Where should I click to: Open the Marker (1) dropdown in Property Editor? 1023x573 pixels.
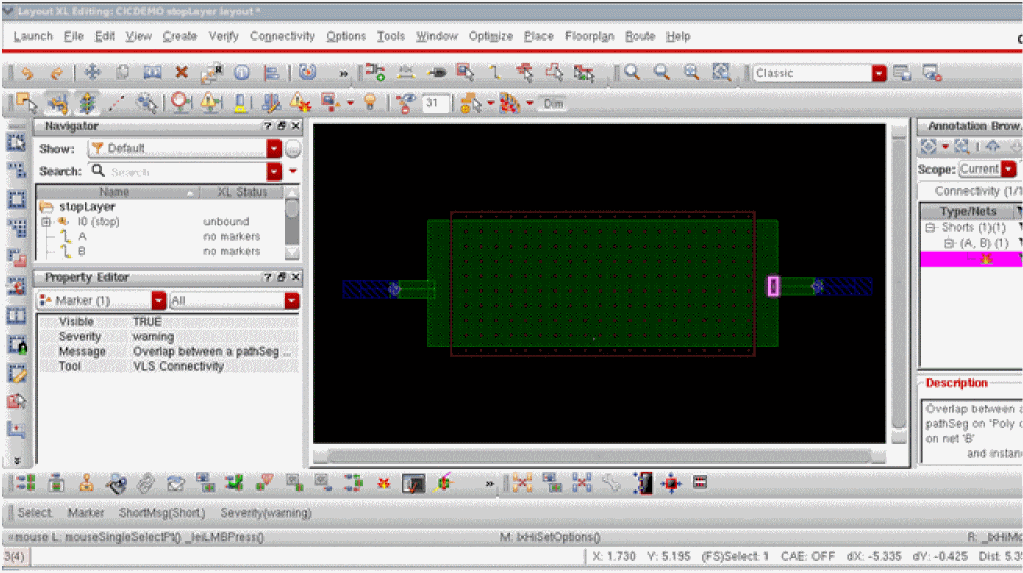(158, 300)
